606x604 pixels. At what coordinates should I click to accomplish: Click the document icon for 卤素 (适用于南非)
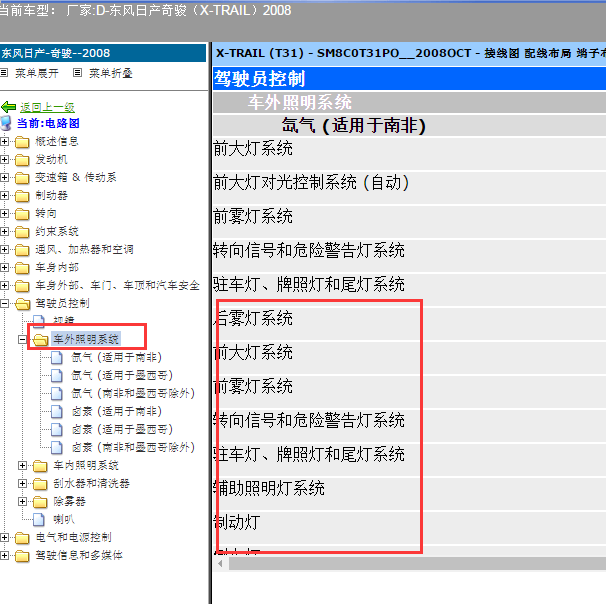[x=57, y=412]
